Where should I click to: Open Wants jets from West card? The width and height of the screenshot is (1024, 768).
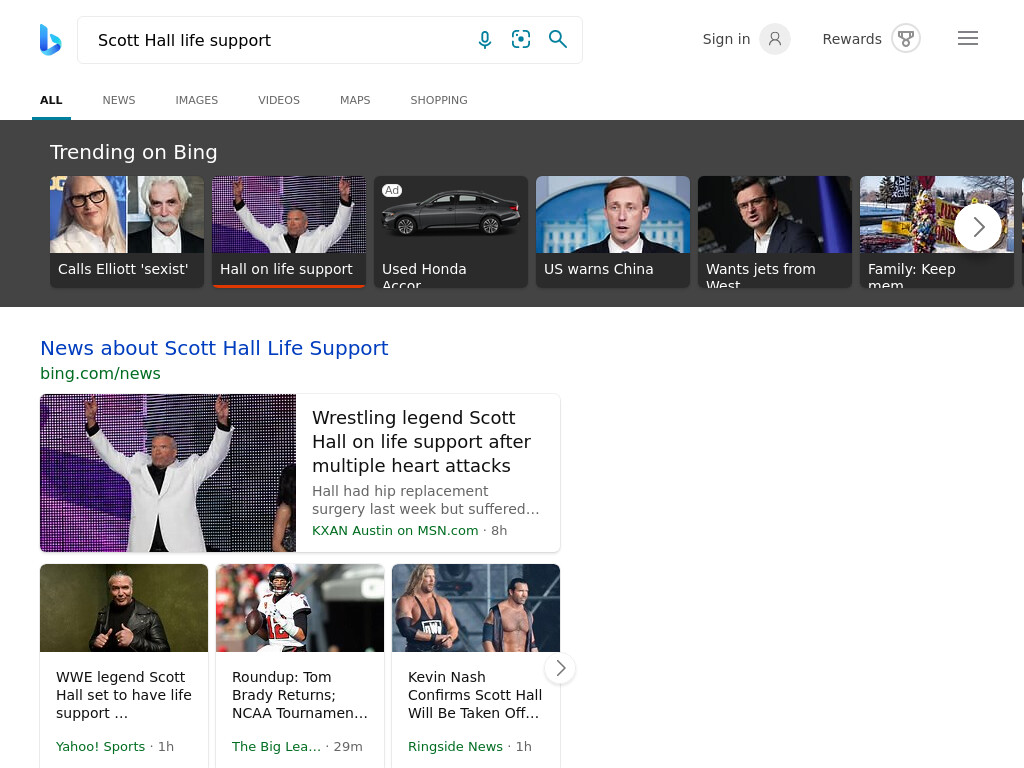point(775,231)
